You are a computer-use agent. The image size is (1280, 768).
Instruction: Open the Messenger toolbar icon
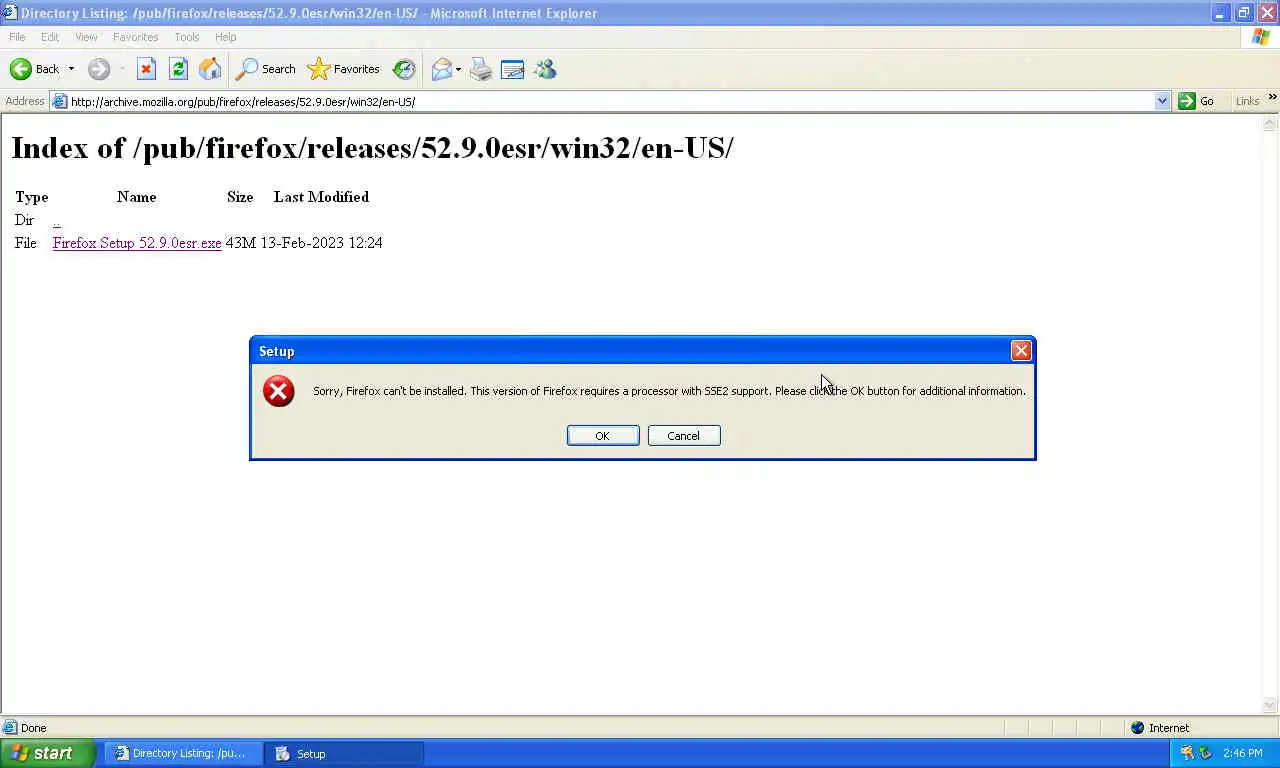point(545,69)
